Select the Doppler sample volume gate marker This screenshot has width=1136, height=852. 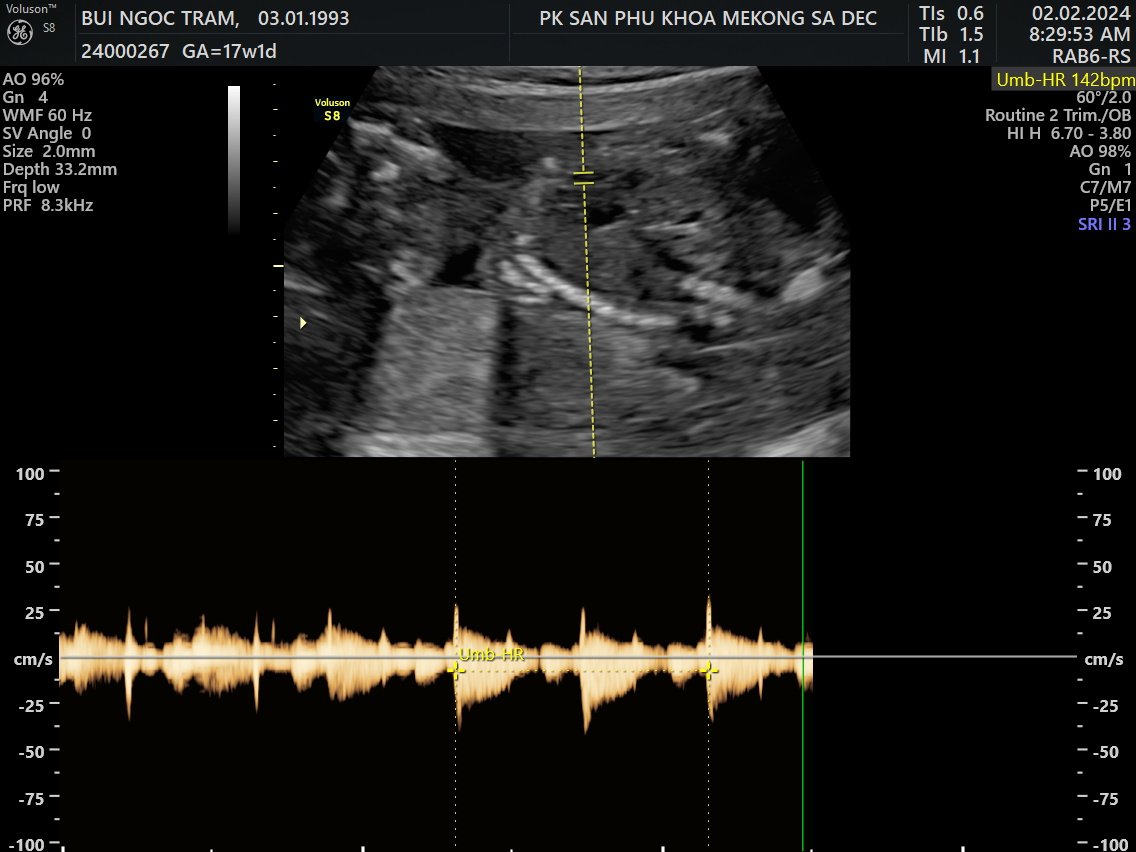pyautogui.click(x=584, y=179)
